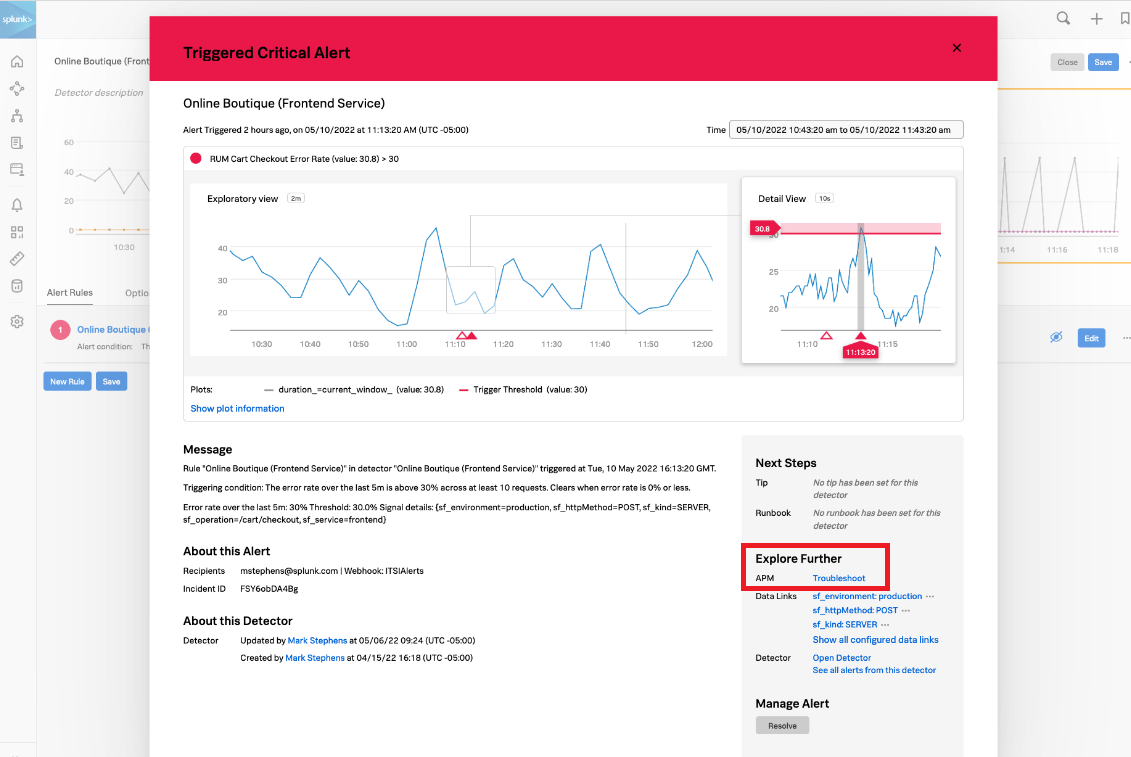Open the sf_environment: production data link
Image resolution: width=1131 pixels, height=757 pixels.
pyautogui.click(x=867, y=596)
